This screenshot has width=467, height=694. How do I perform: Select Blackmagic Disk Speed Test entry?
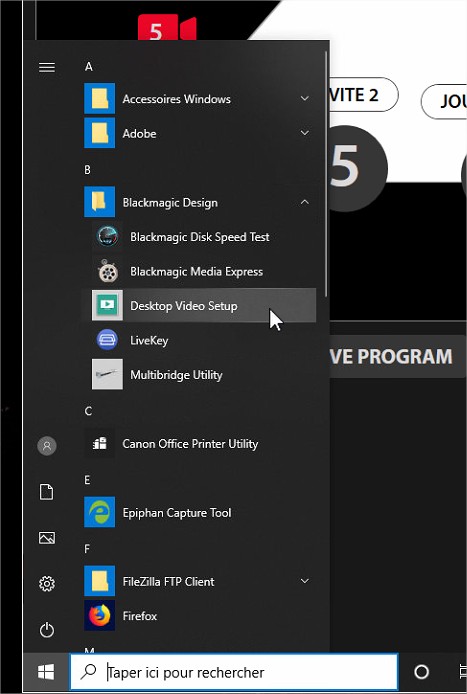click(199, 237)
